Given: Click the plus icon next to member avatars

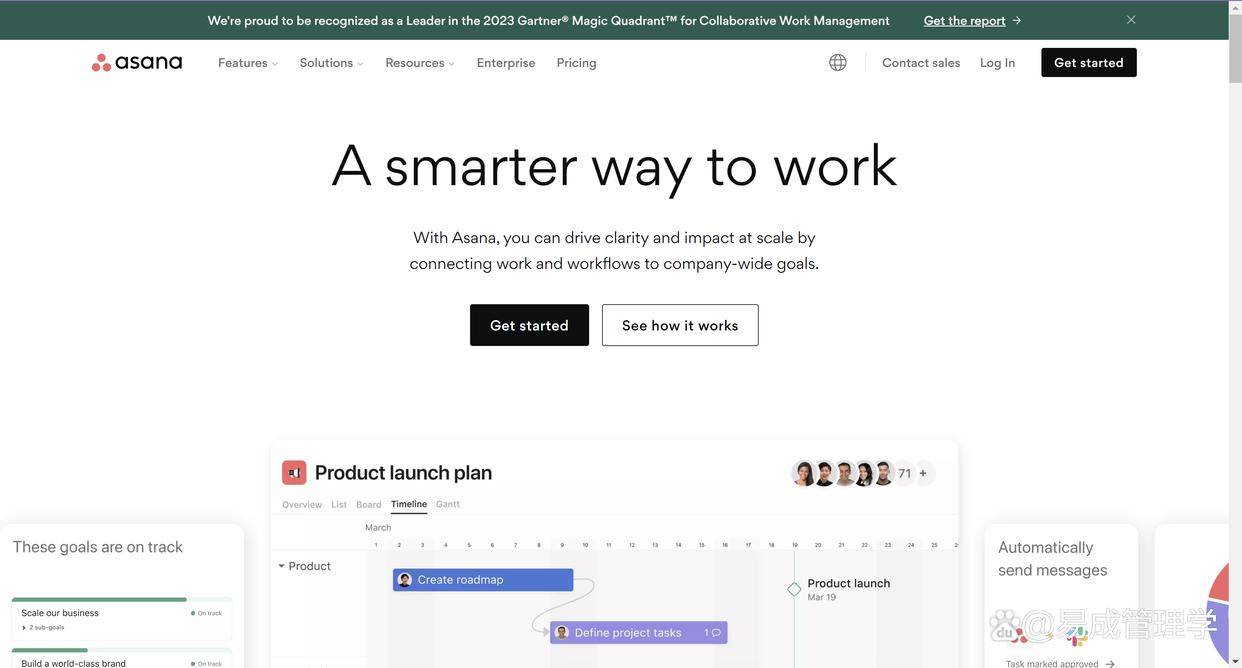Looking at the screenshot, I should pos(923,473).
